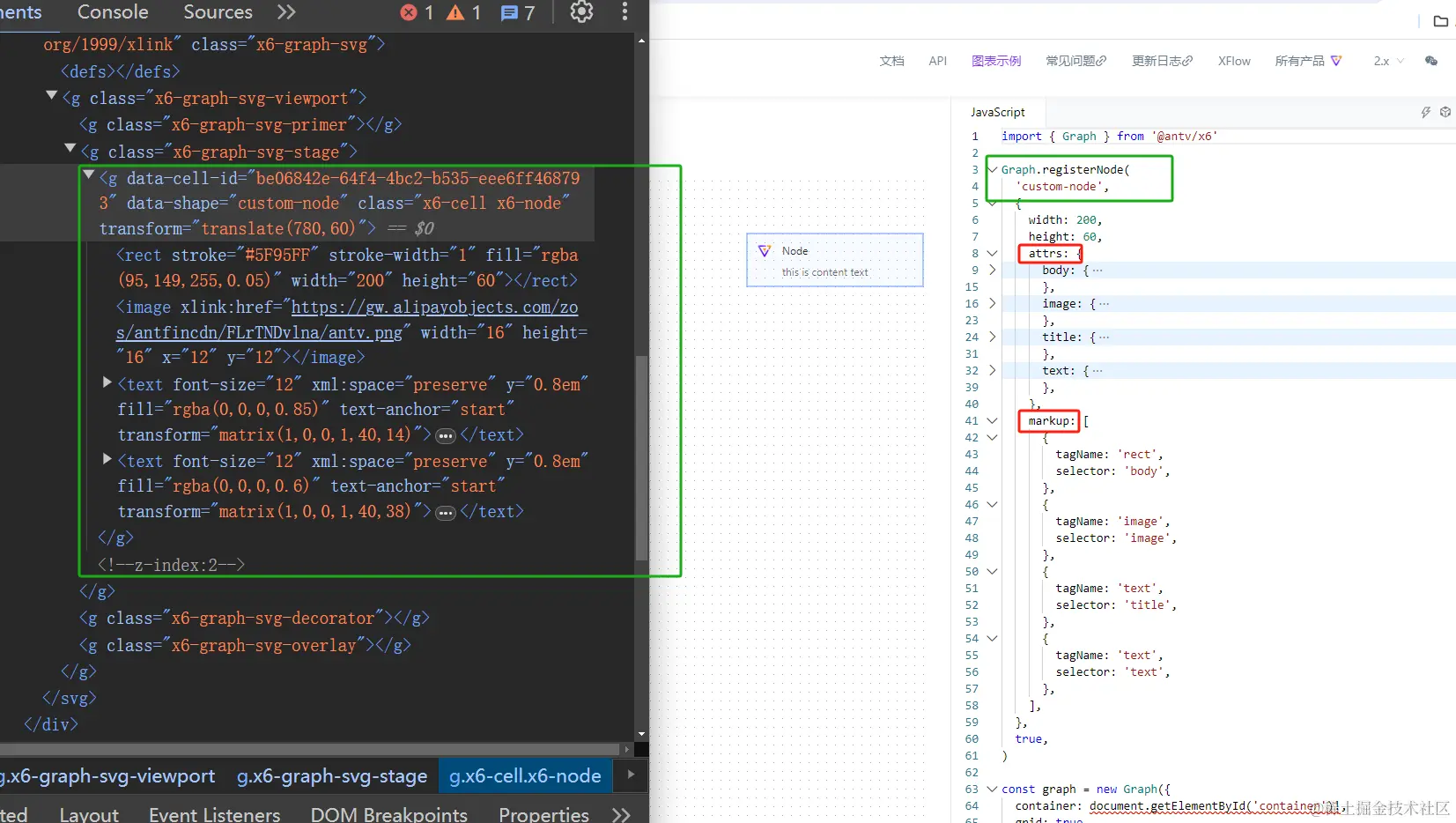Switch to the Console tab
Screen dimensions: 1456x823
pyautogui.click(x=113, y=12)
